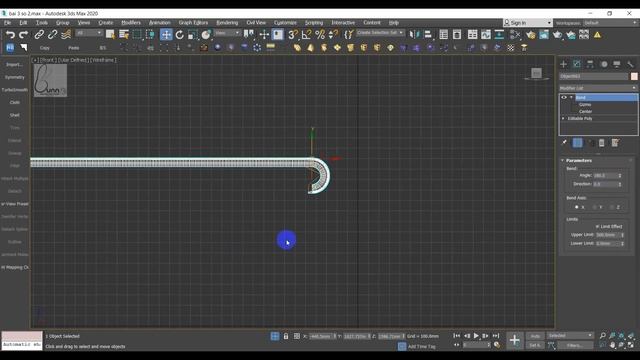Click the Align tool icon
This screenshot has height=360, width=640.
pos(428,35)
